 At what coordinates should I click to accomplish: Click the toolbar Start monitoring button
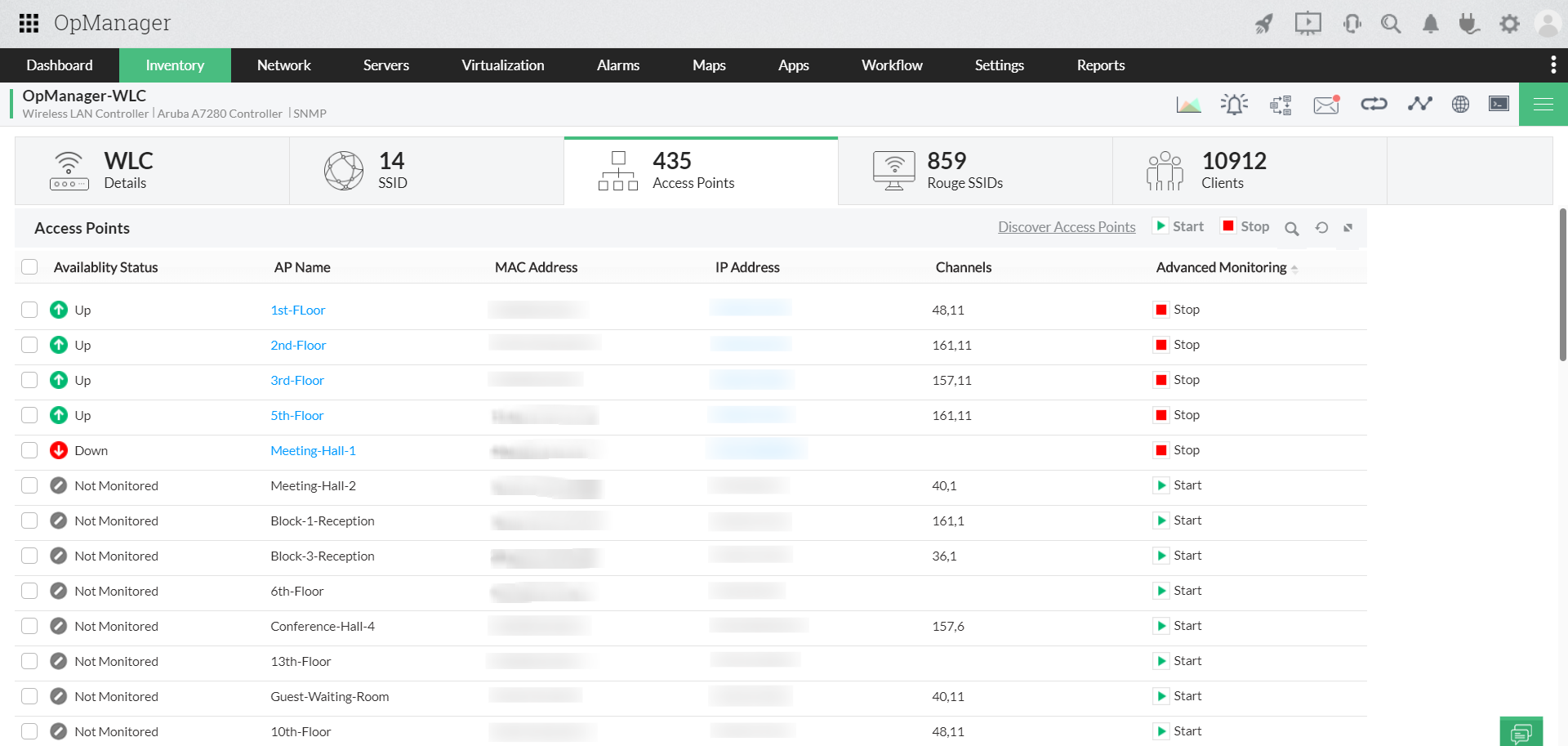(x=1178, y=226)
